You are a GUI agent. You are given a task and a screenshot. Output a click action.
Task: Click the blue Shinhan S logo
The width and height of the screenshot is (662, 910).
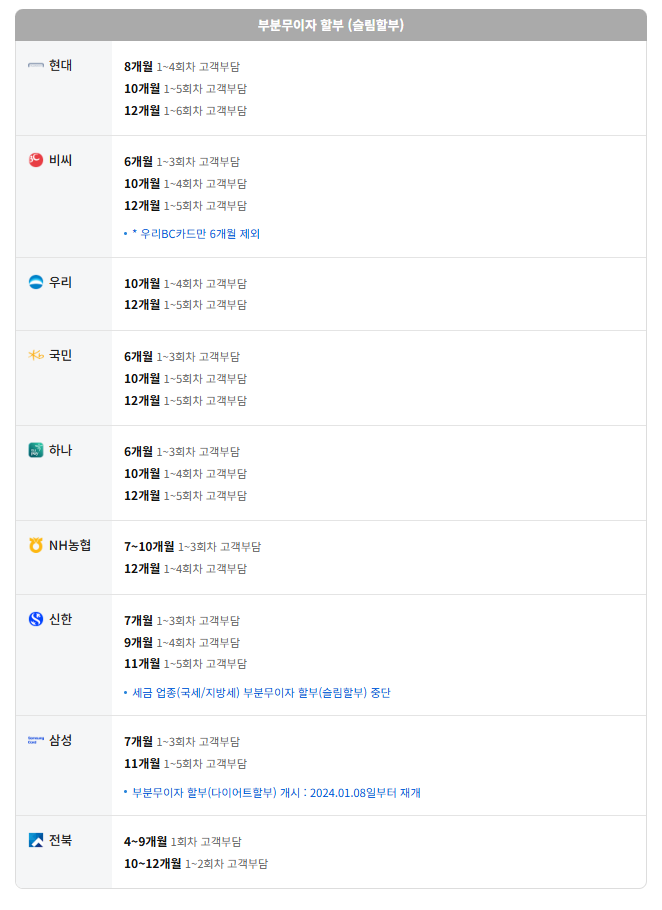click(x=36, y=619)
